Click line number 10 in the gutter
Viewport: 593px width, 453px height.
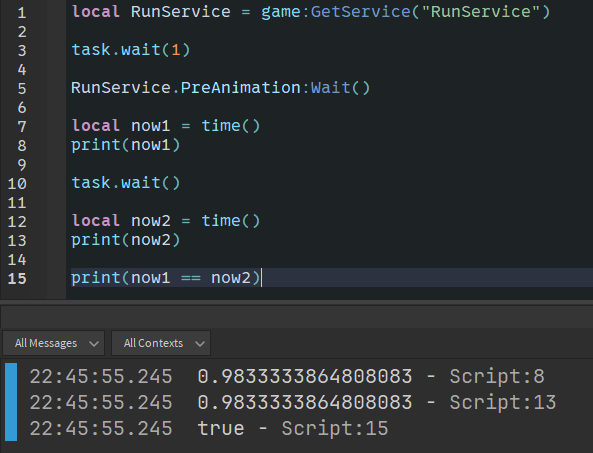click(17, 183)
